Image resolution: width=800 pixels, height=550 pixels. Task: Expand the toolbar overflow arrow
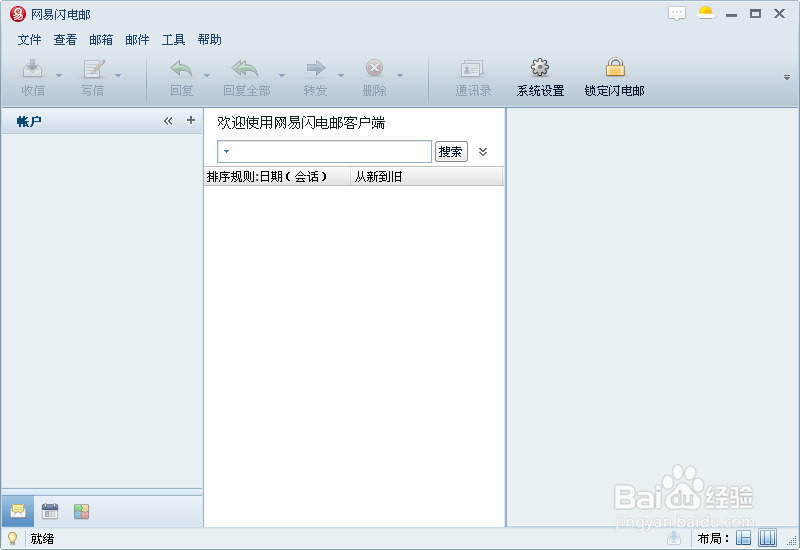pos(787,78)
